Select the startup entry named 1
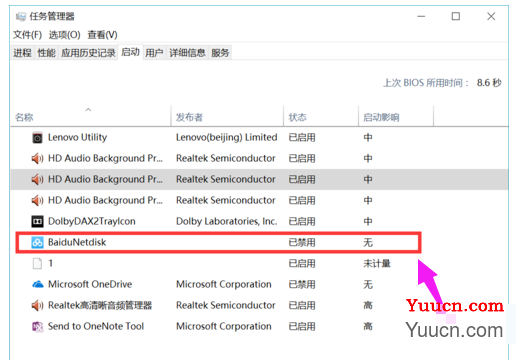516x360 pixels. 51,263
